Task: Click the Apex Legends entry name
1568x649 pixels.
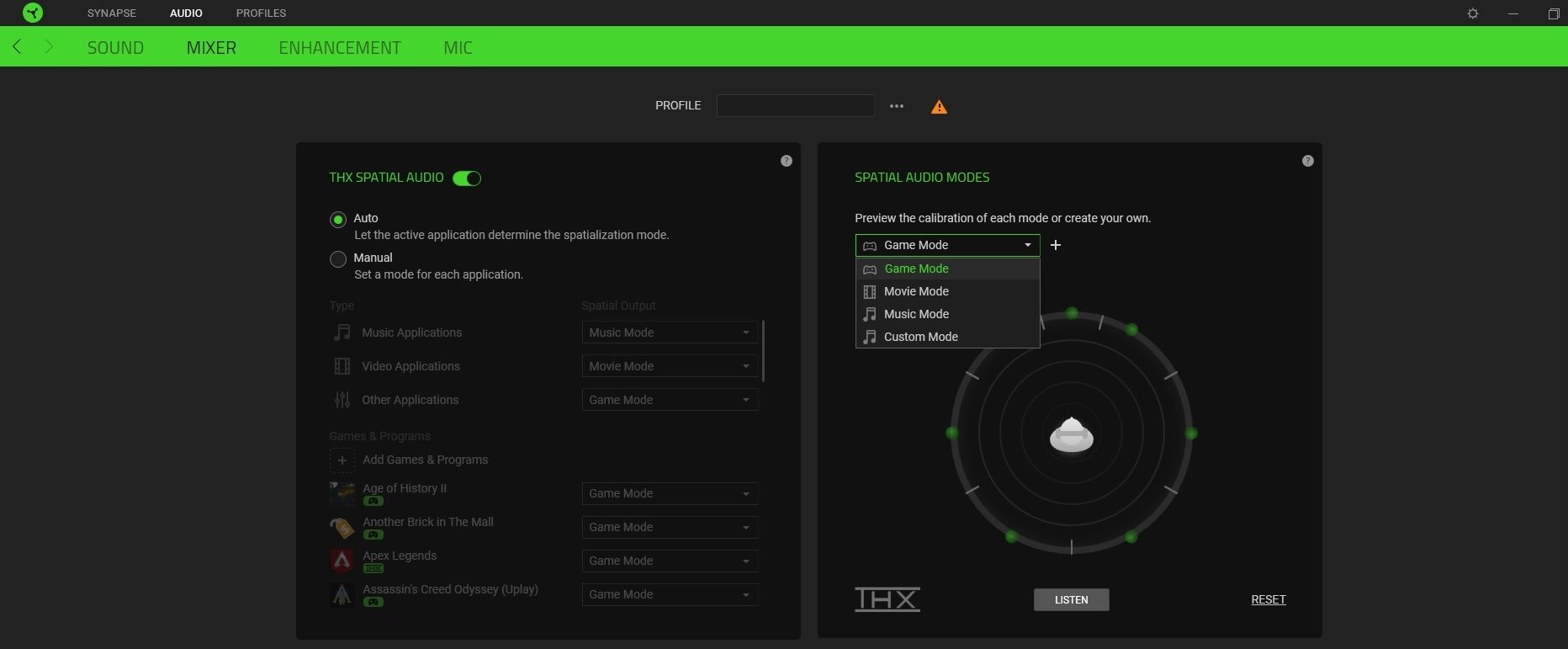Action: tap(400, 556)
